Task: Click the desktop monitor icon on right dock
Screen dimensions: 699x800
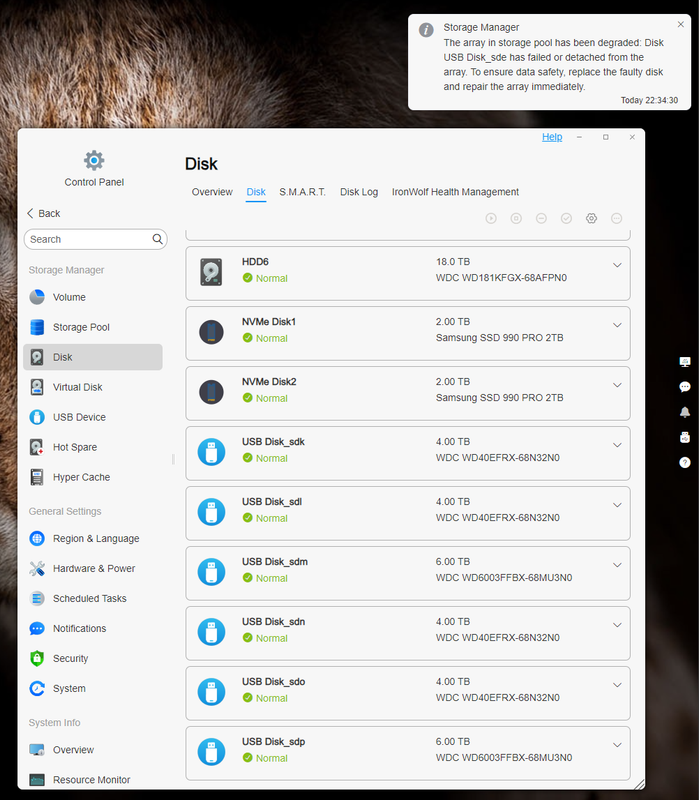Action: coord(685,362)
